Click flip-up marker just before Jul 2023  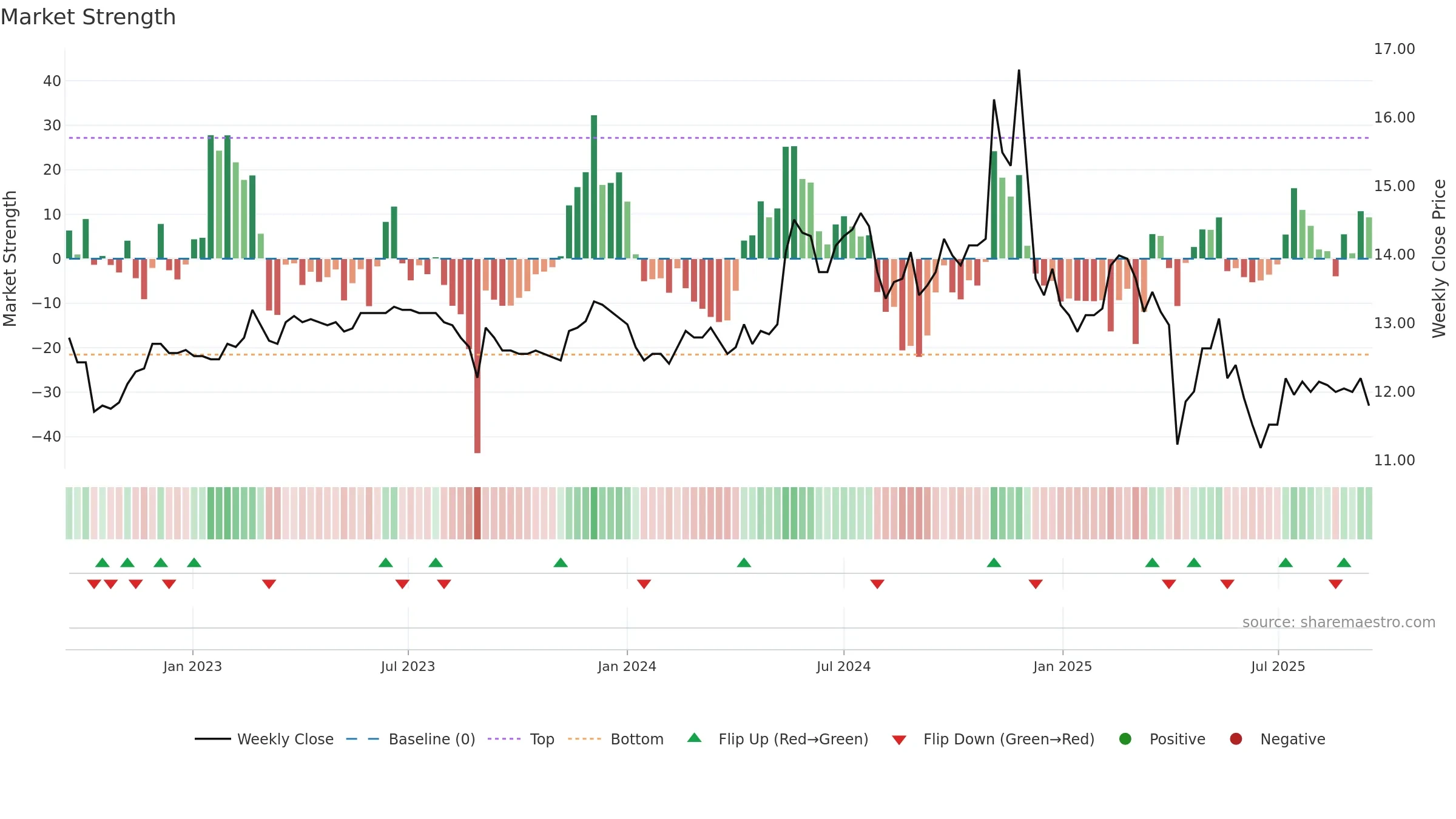coord(386,562)
